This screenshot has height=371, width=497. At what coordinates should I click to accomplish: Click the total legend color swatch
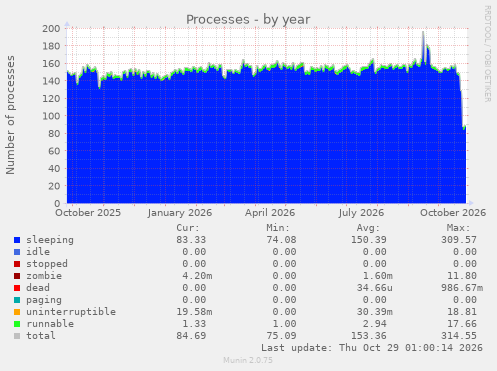tap(17, 336)
